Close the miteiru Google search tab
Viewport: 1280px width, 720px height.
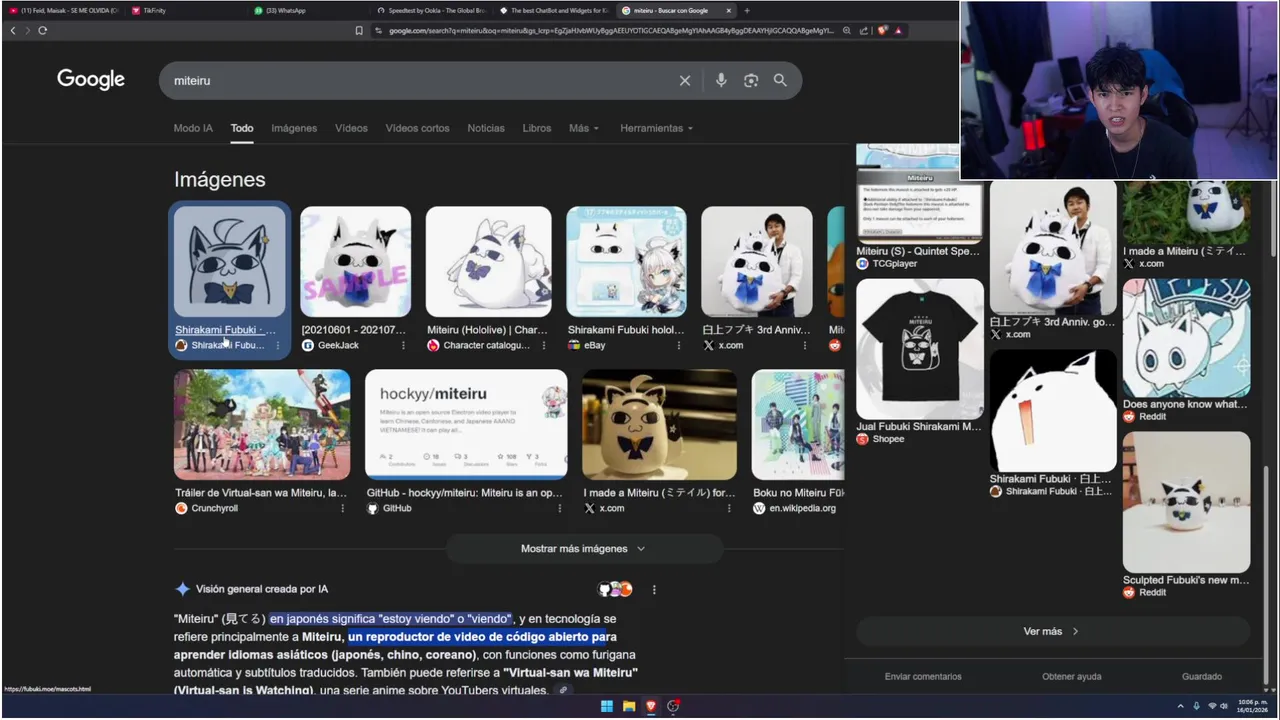click(729, 10)
